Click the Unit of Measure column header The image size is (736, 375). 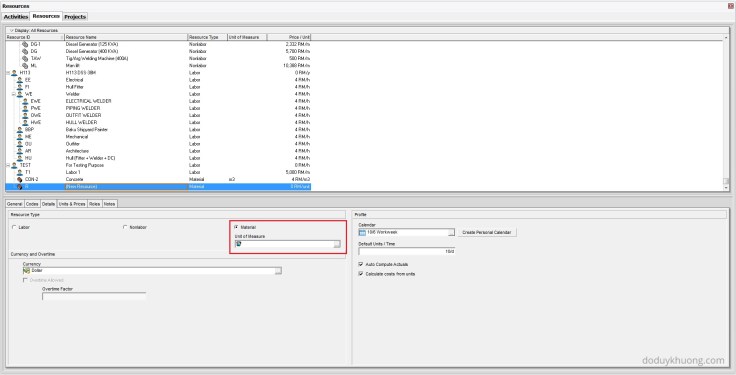click(247, 37)
